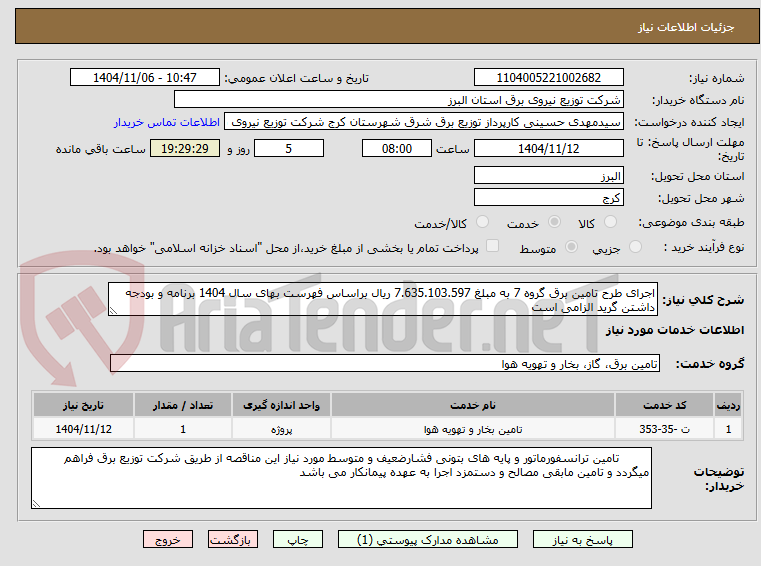The width and height of the screenshot is (761, 566).
Task: Click the شرح کلی نیاز description textarea
Action: coord(383,300)
